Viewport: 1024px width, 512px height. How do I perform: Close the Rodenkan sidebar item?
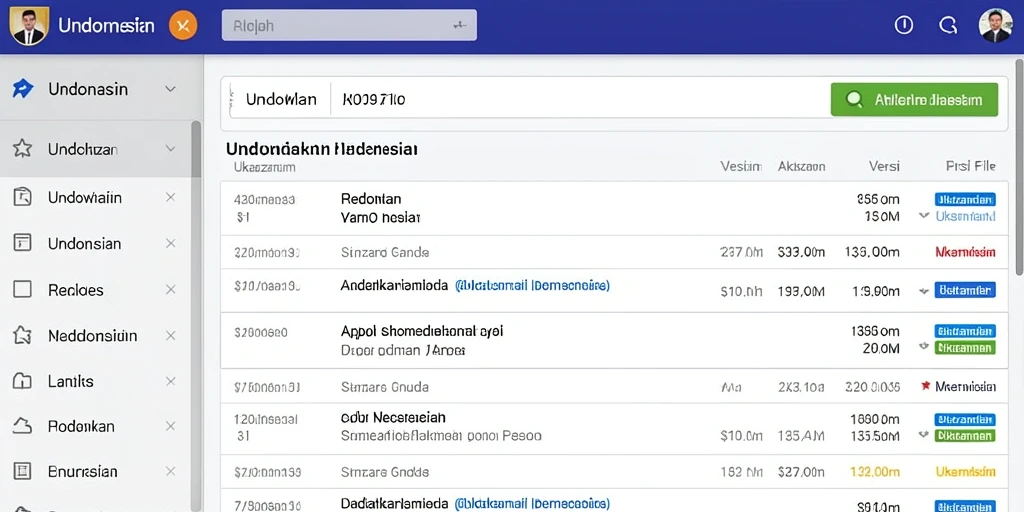point(170,426)
